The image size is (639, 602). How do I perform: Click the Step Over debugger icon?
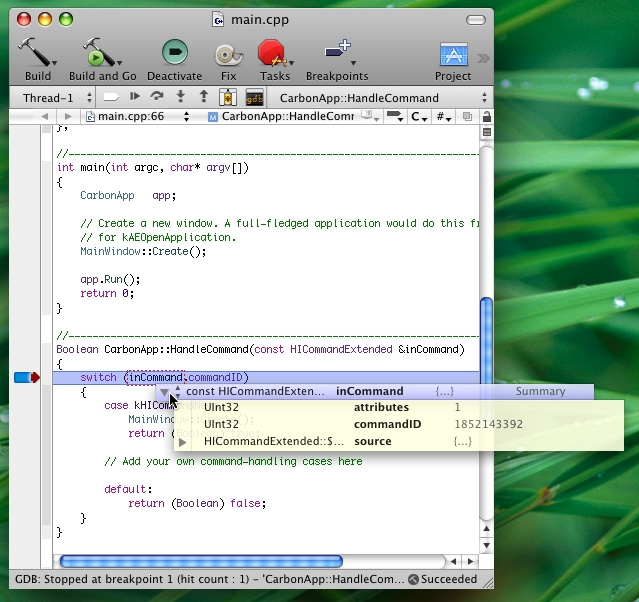156,98
